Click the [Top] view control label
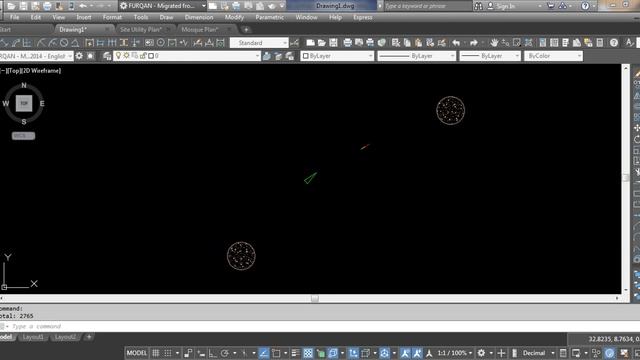 click(14, 71)
